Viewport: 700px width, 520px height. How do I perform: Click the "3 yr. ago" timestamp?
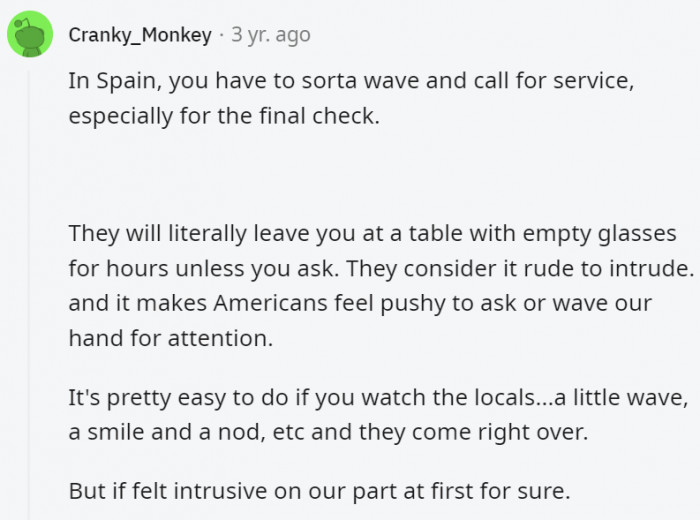(x=271, y=35)
